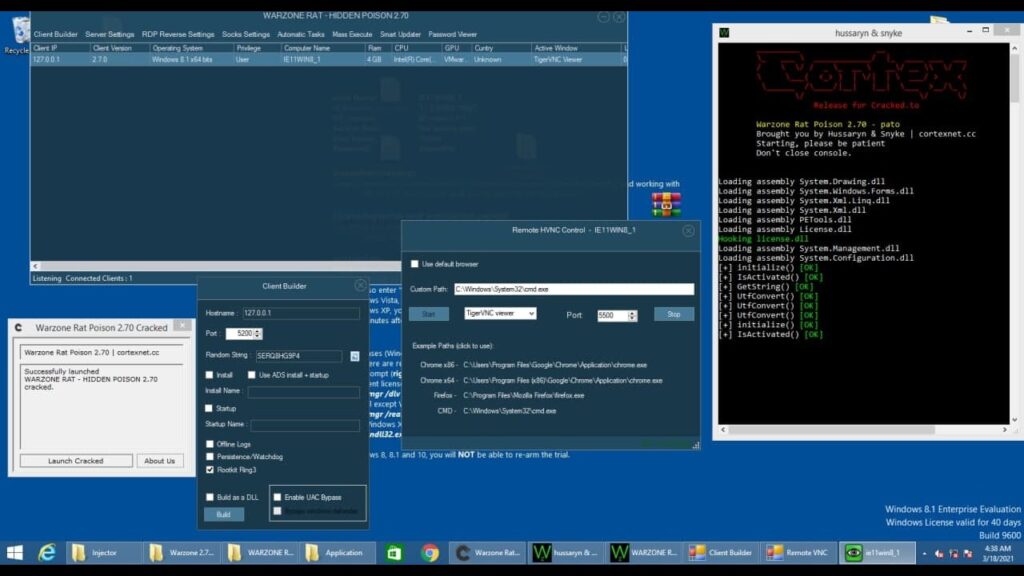The height and width of the screenshot is (576, 1024).
Task: Enable the Offline Logs checkbox
Action: point(210,444)
